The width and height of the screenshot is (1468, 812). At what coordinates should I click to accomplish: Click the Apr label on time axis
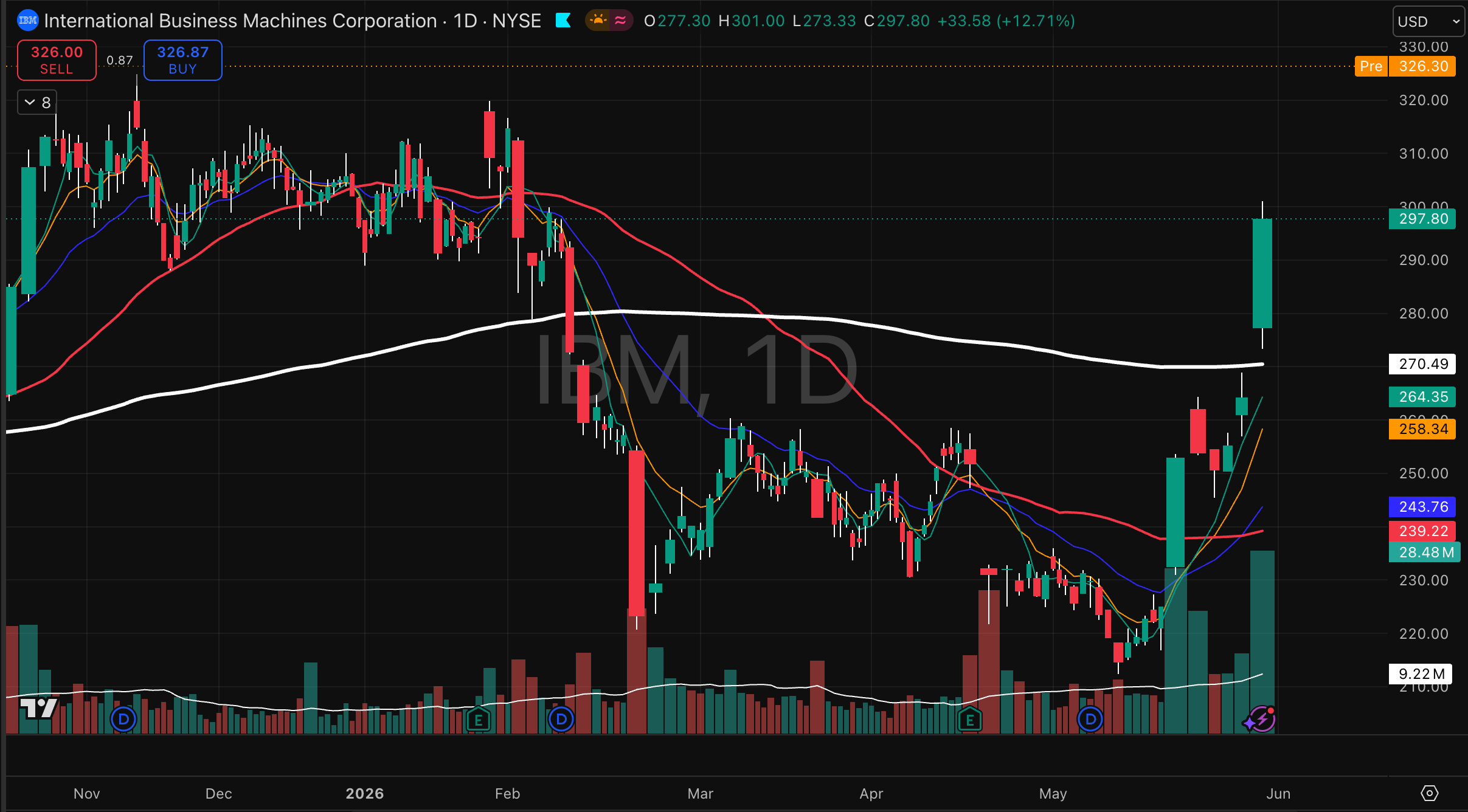871,793
